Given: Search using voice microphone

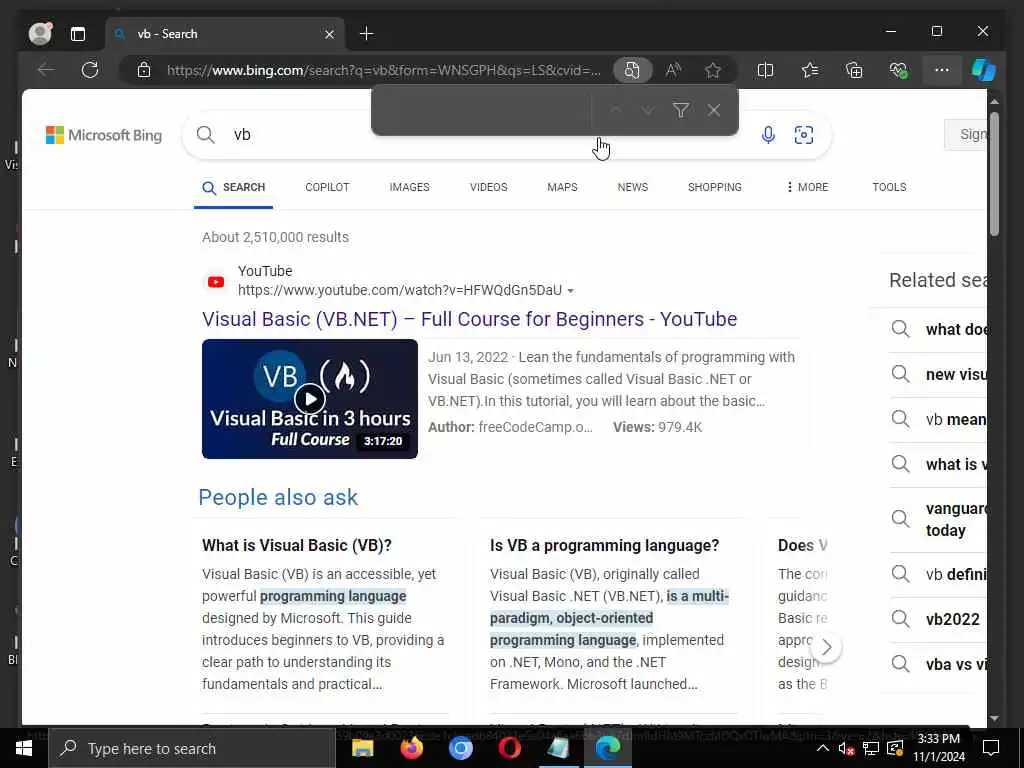Looking at the screenshot, I should 769,135.
